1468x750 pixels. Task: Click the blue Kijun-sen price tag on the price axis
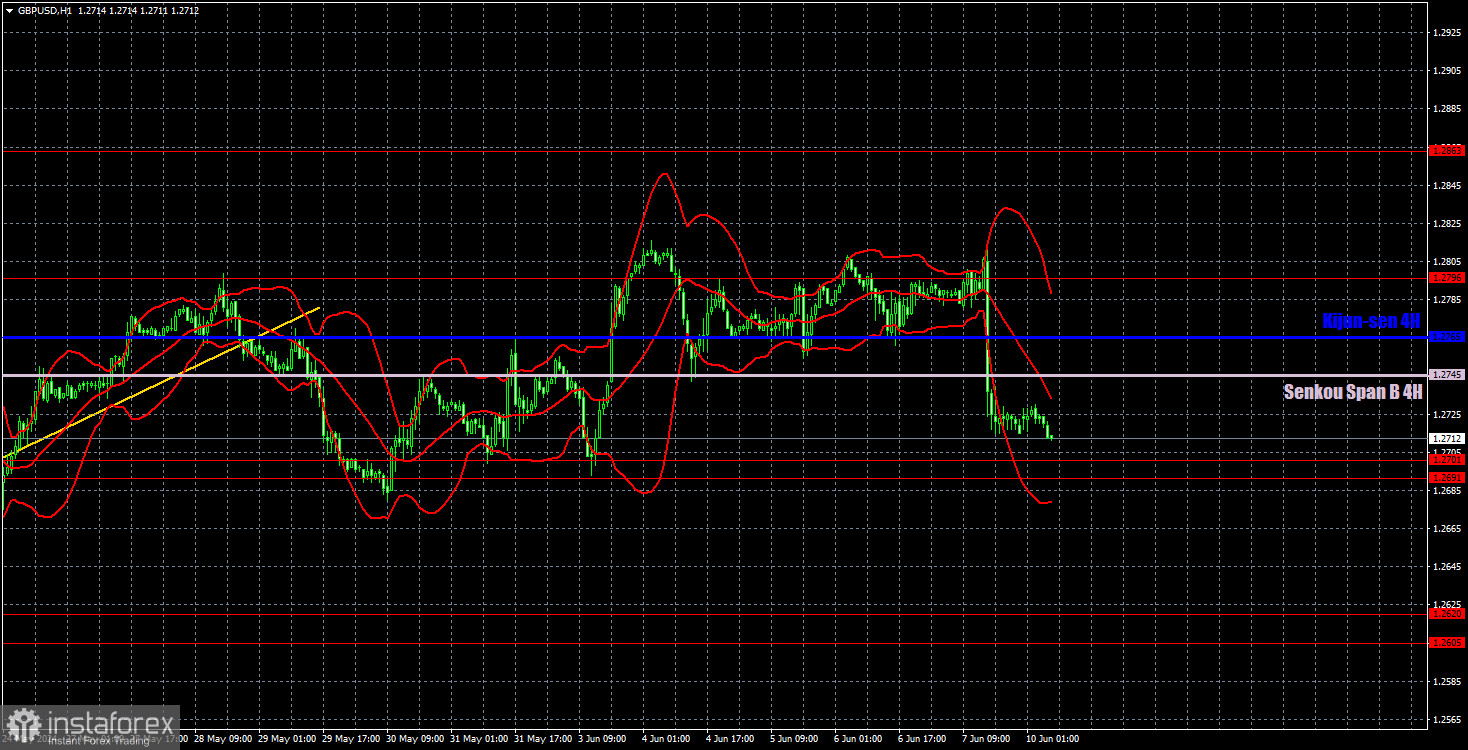tap(1447, 337)
